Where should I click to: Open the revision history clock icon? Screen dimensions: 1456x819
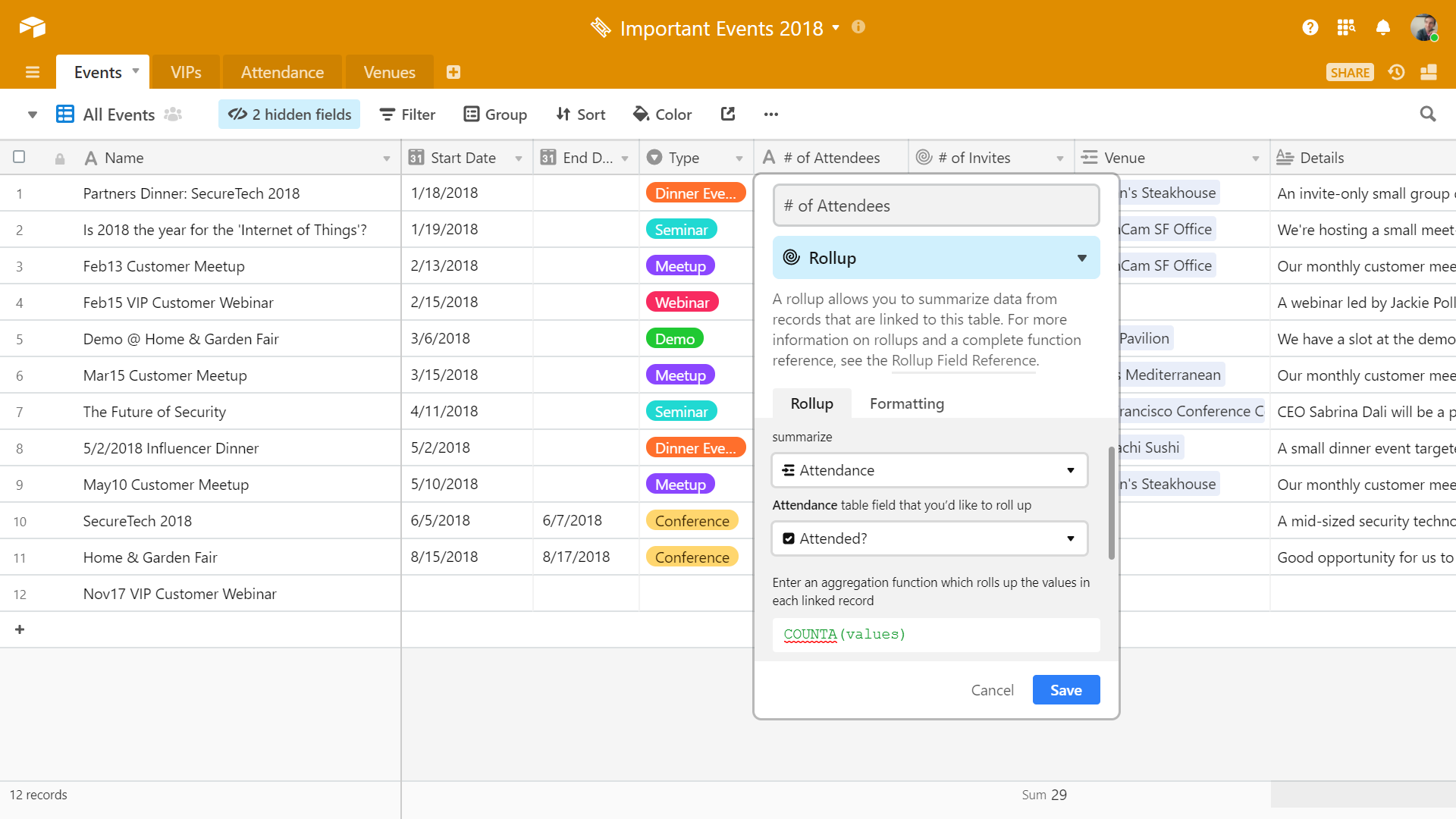(x=1396, y=72)
